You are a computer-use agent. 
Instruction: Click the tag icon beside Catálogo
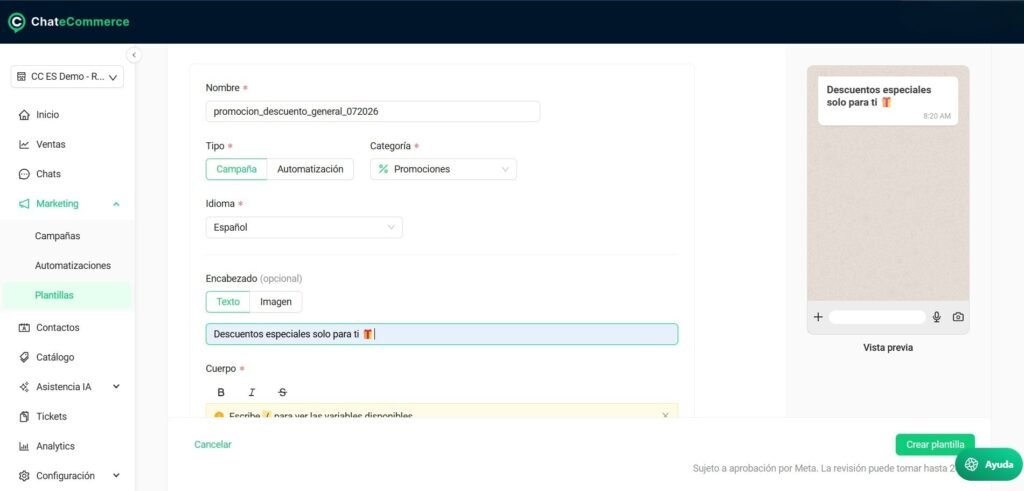[x=24, y=357]
